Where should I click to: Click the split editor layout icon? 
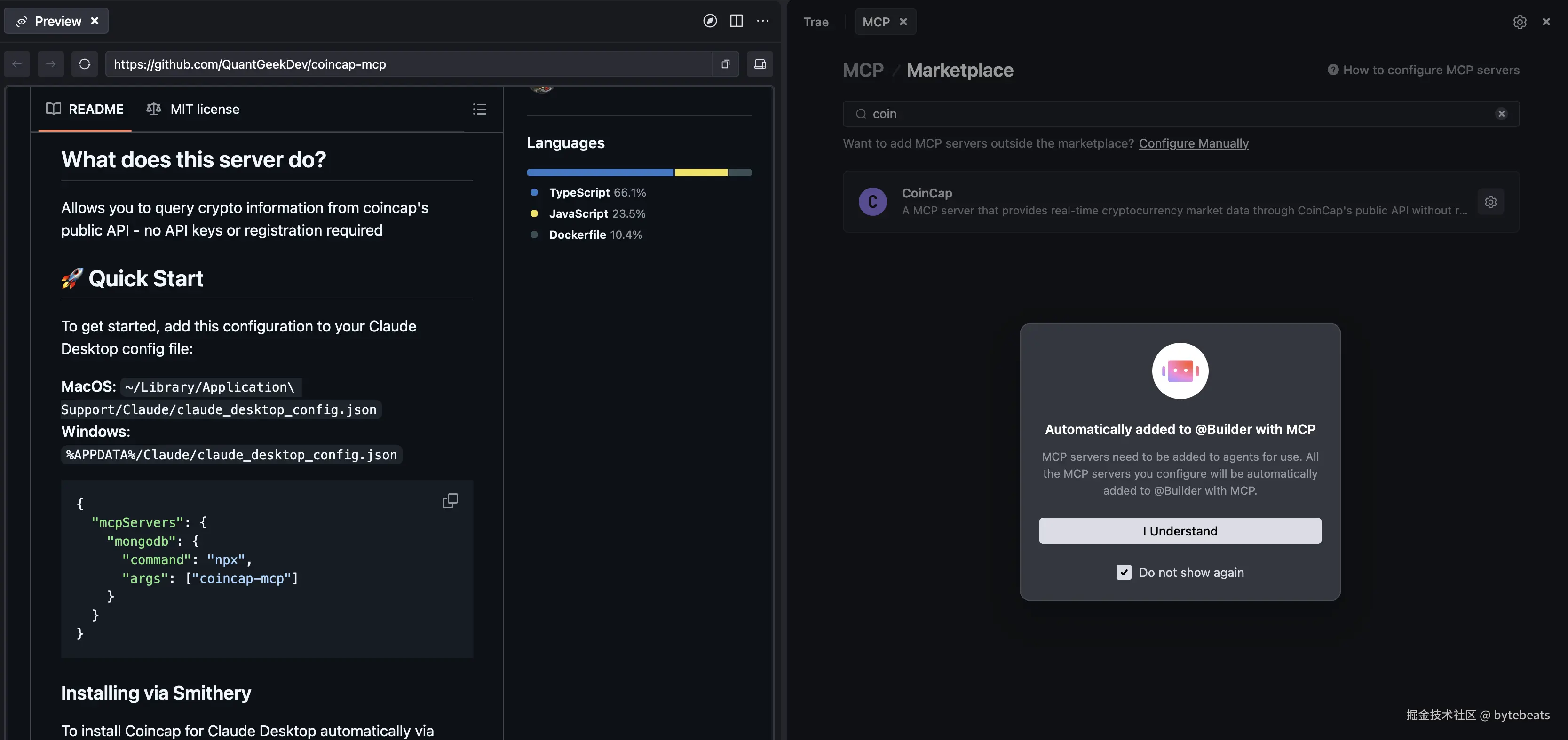[736, 21]
